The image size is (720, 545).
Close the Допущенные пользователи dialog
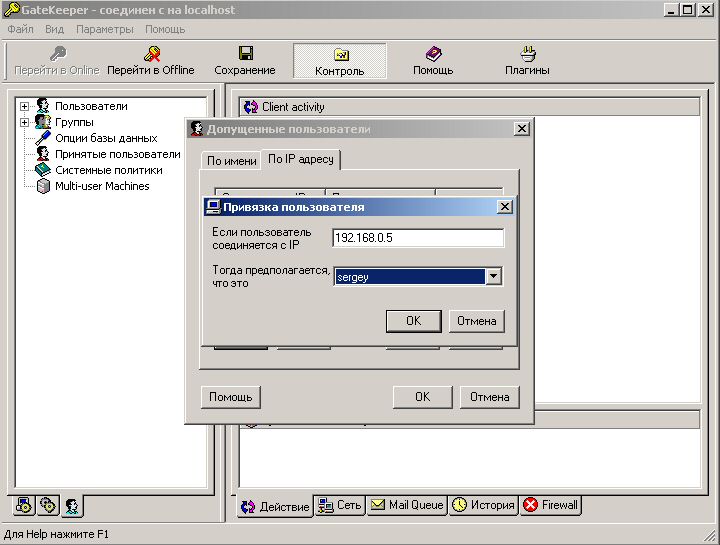[522, 129]
